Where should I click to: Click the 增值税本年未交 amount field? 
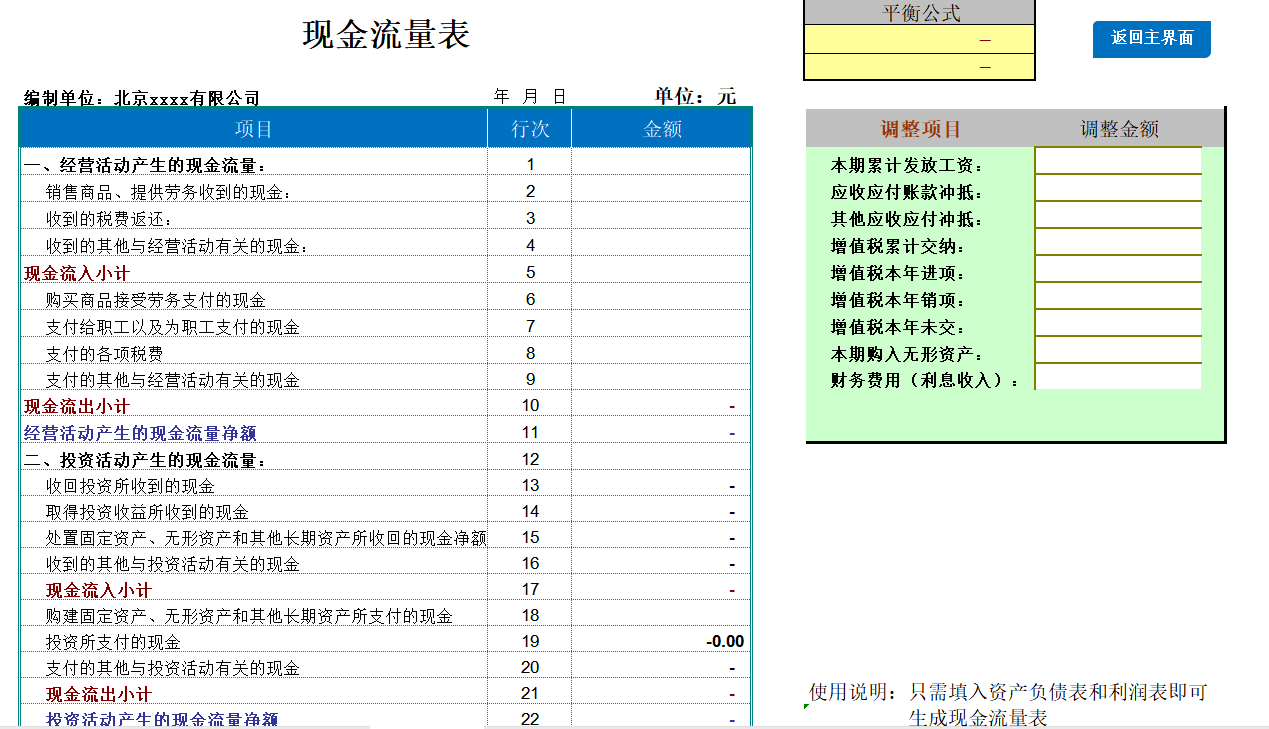click(1117, 324)
